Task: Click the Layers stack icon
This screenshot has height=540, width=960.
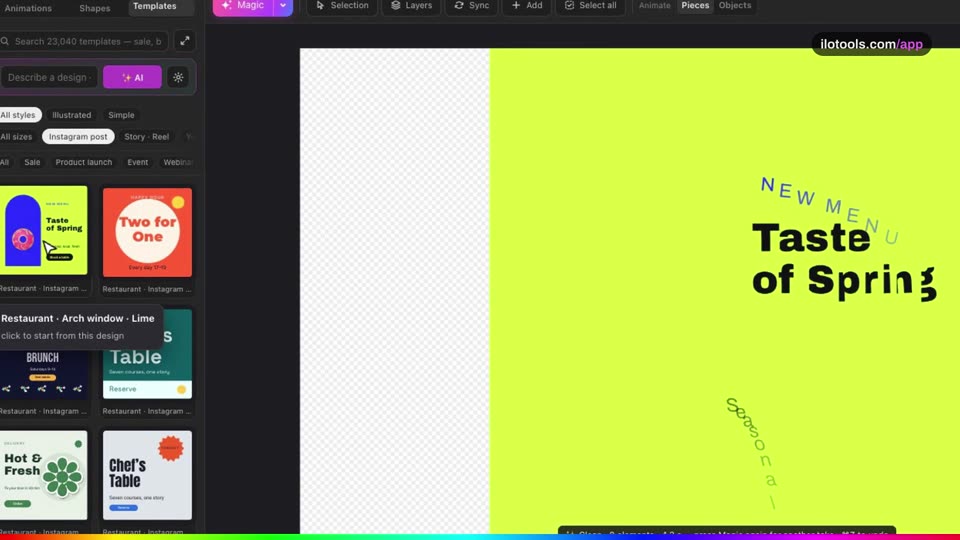Action: pos(396,5)
